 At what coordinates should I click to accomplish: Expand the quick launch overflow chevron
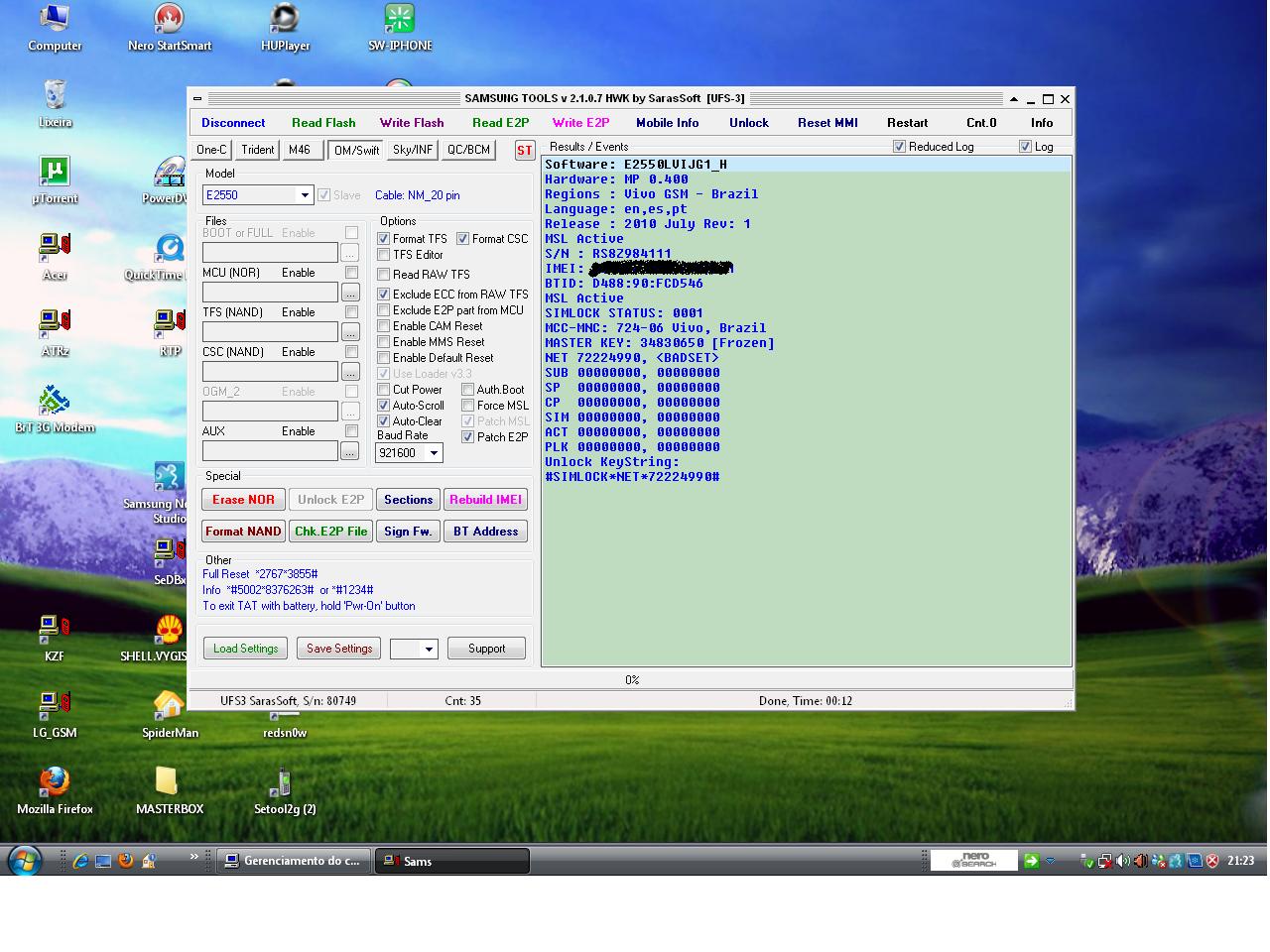point(193,856)
